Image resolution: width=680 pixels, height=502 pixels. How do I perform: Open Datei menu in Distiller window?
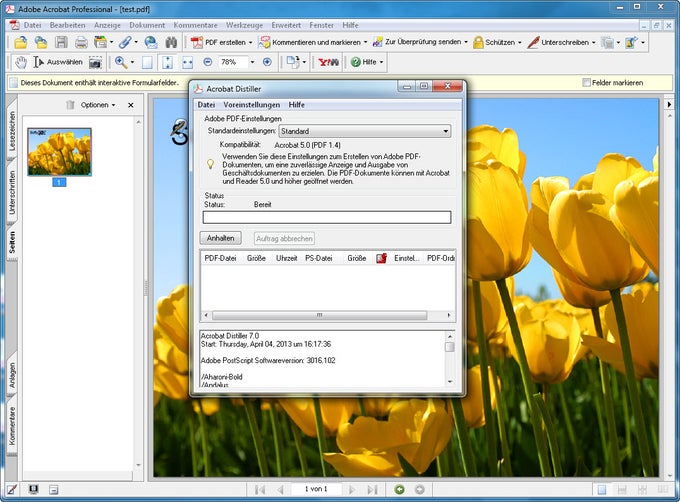coord(206,105)
